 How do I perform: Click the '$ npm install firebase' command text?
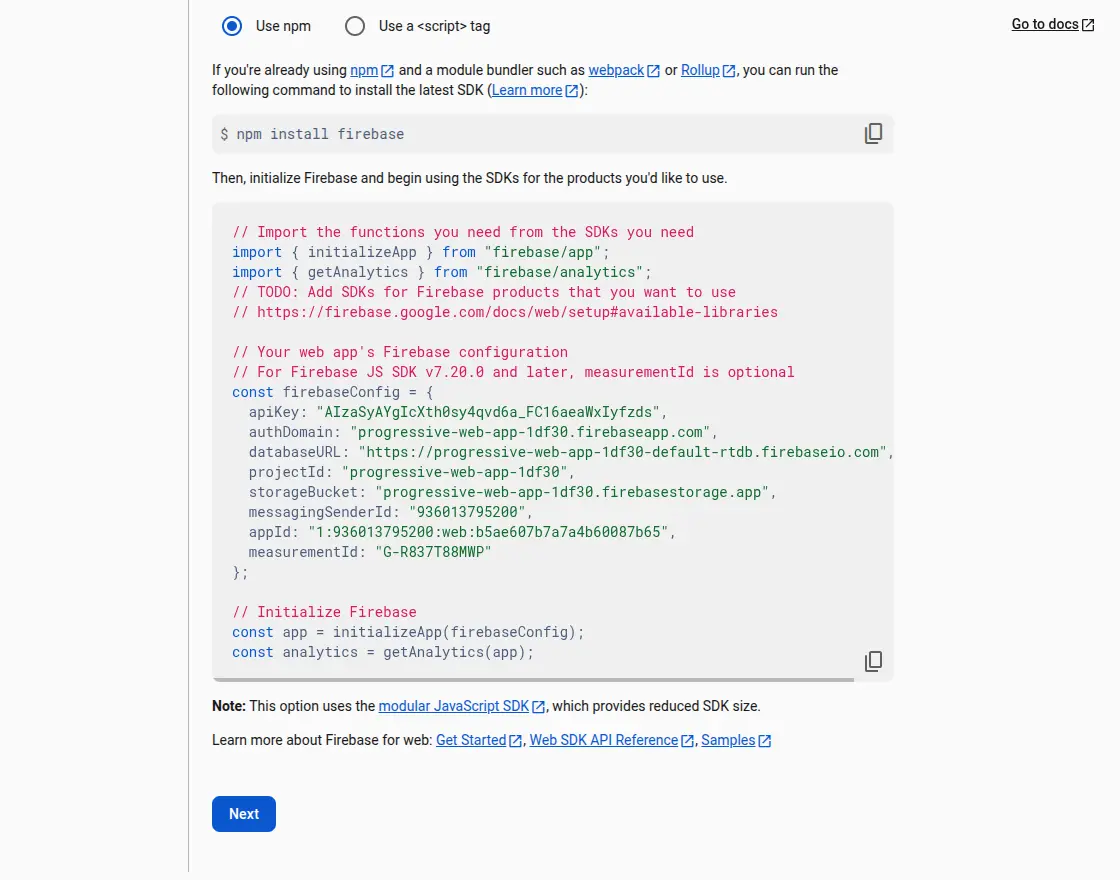tap(312, 134)
